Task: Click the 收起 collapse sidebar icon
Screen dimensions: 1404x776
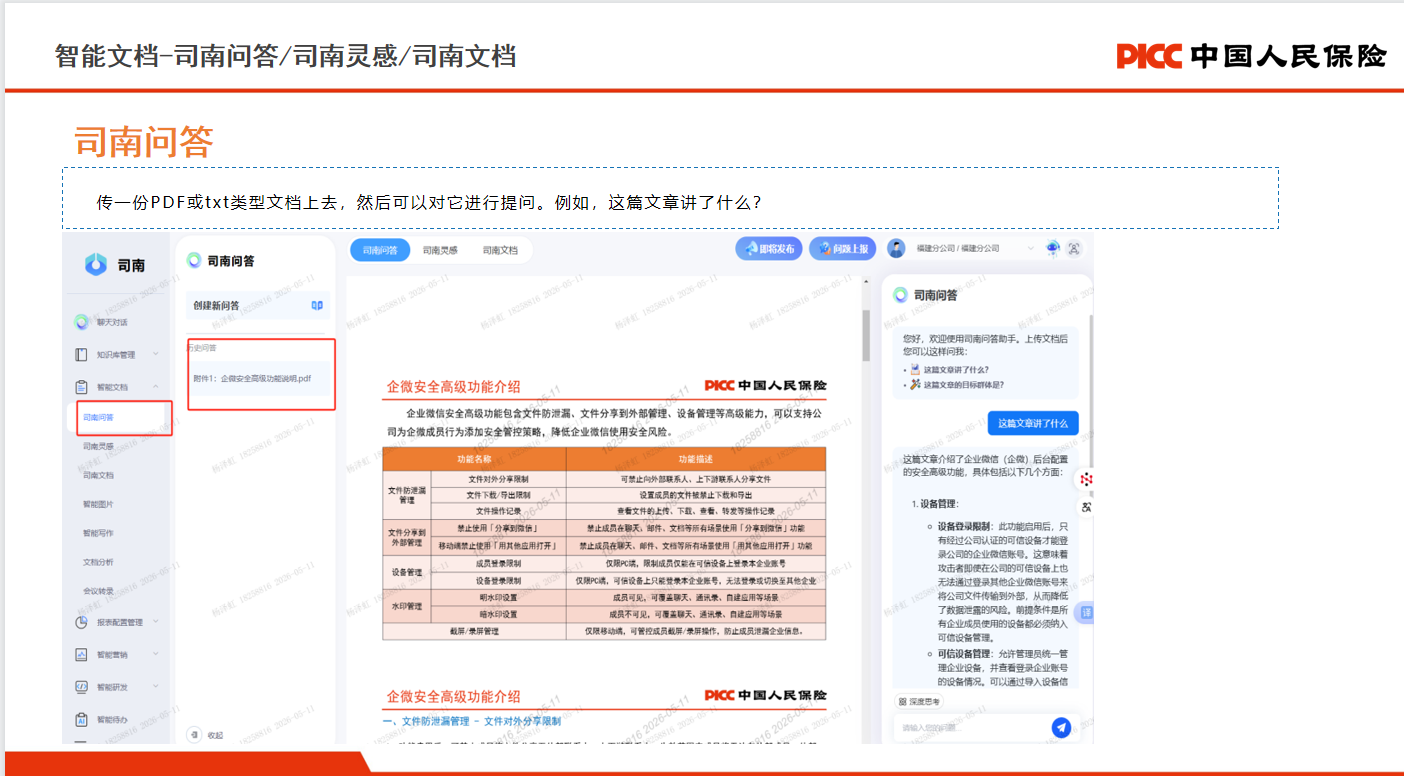Action: [195, 735]
